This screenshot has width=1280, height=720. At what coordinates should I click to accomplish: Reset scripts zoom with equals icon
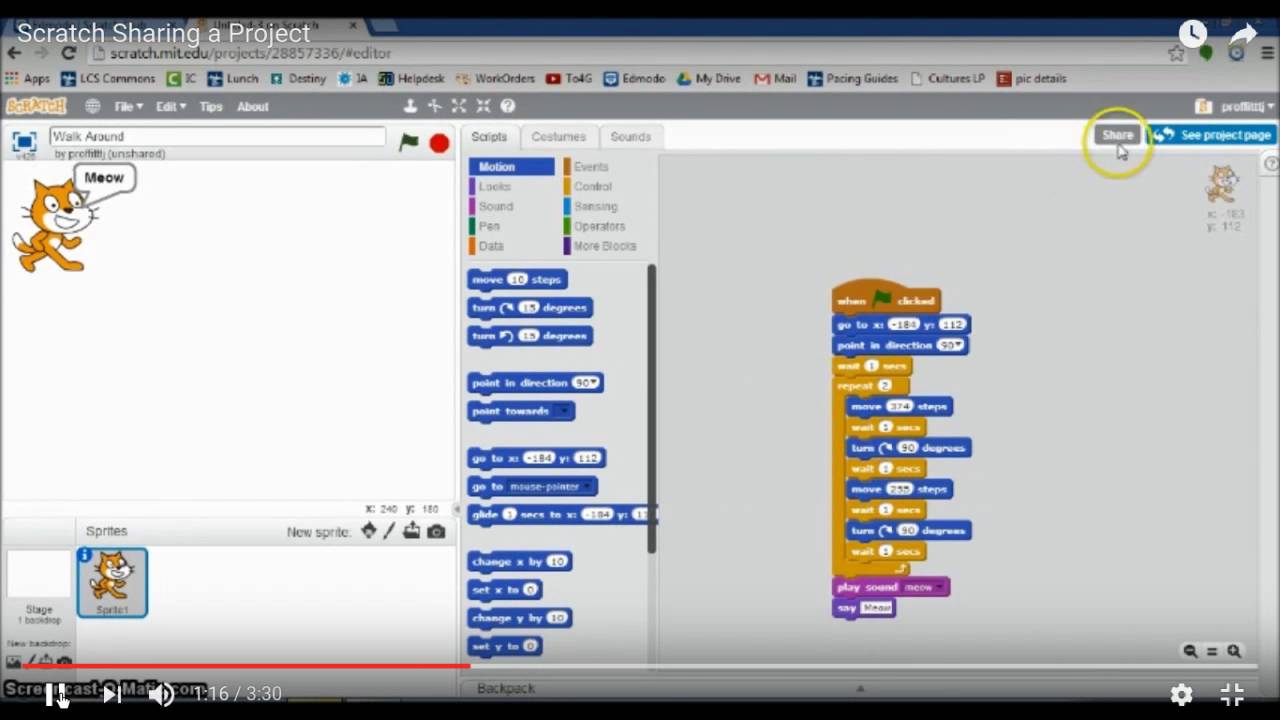point(1212,651)
